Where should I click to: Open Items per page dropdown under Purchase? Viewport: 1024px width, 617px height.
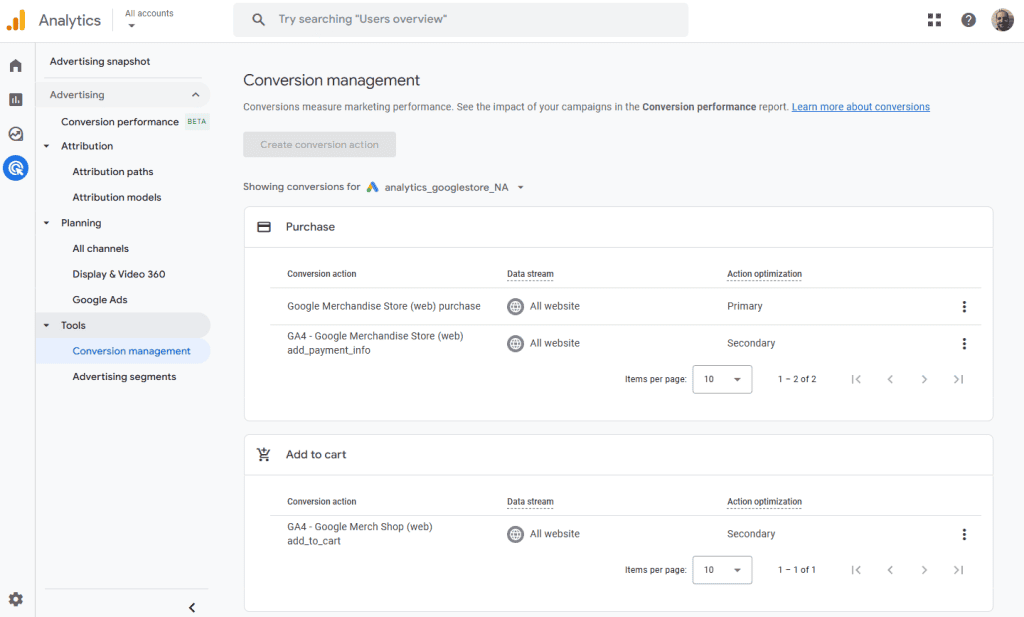(x=722, y=380)
